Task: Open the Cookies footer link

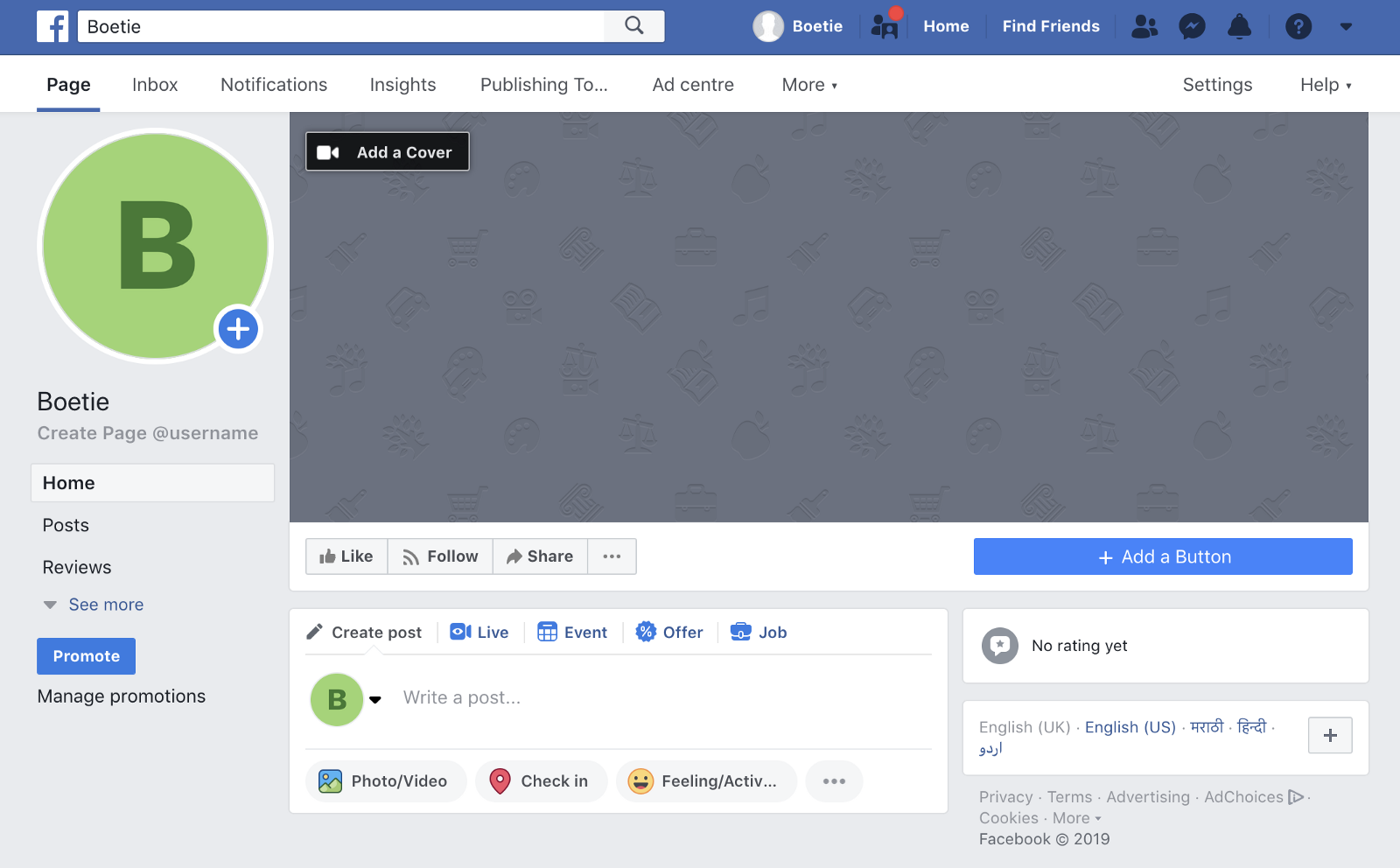Action: (x=1009, y=818)
